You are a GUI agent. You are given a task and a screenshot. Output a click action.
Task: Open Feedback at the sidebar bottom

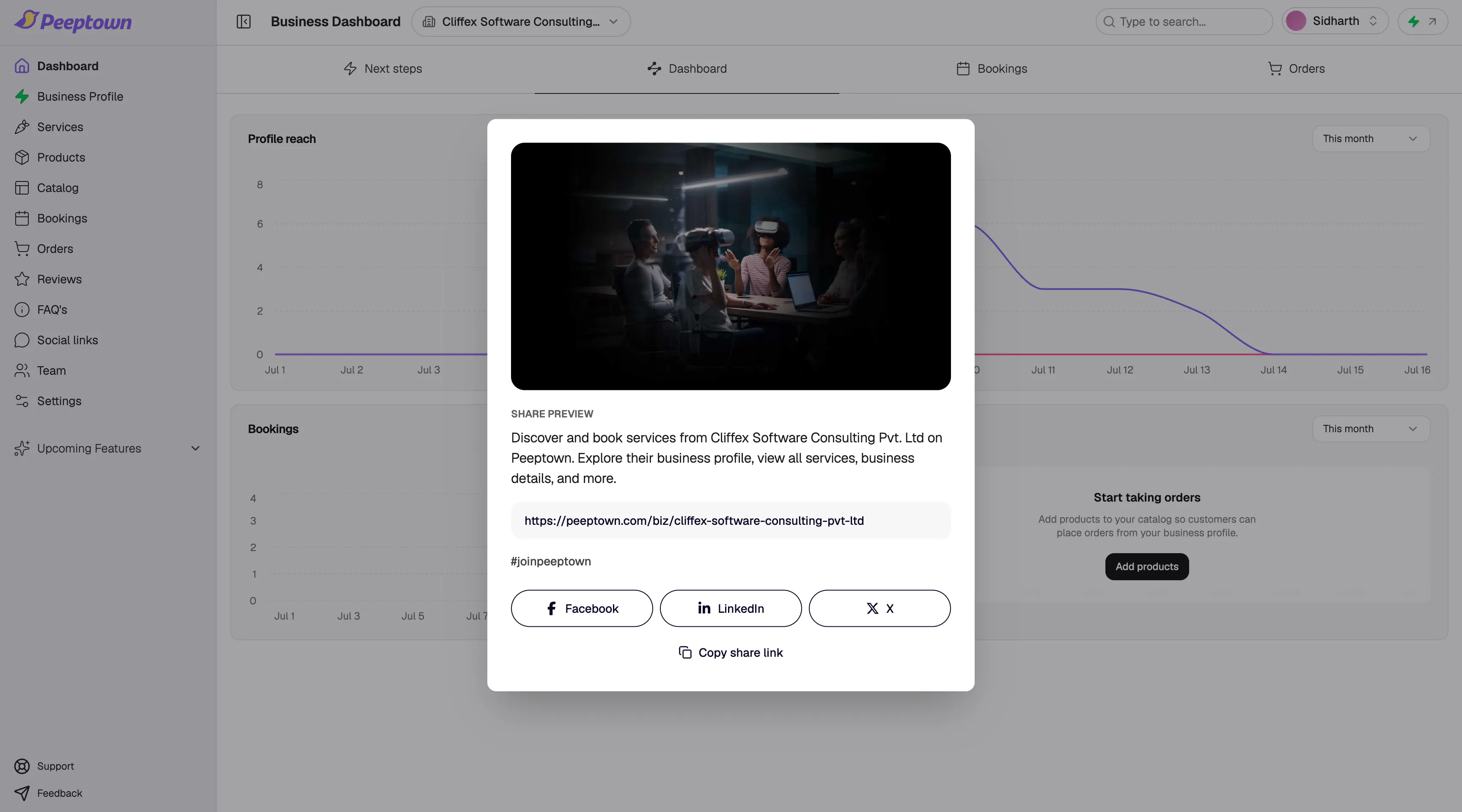pos(48,793)
